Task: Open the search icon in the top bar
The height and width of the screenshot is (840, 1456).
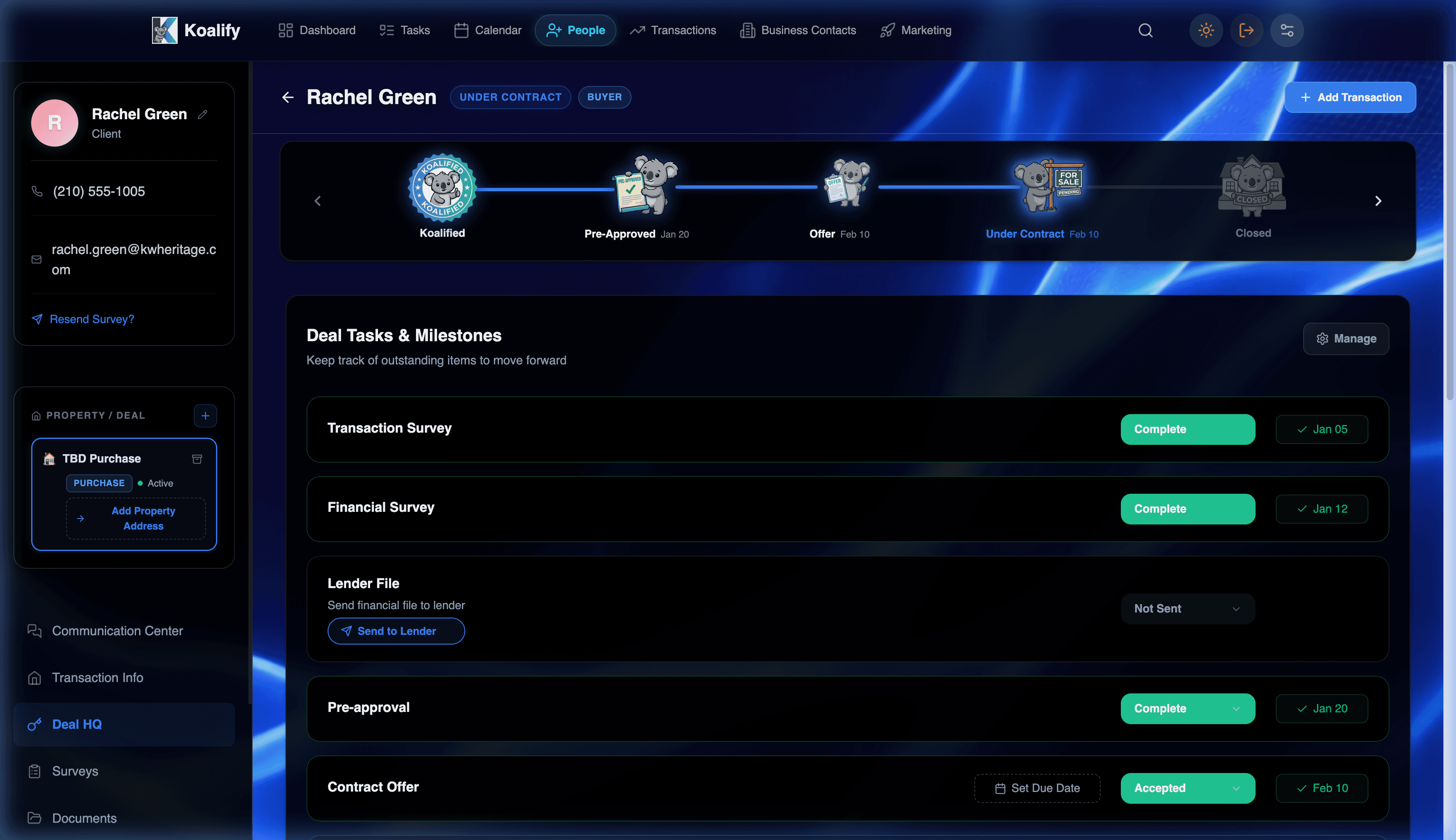Action: (x=1145, y=30)
